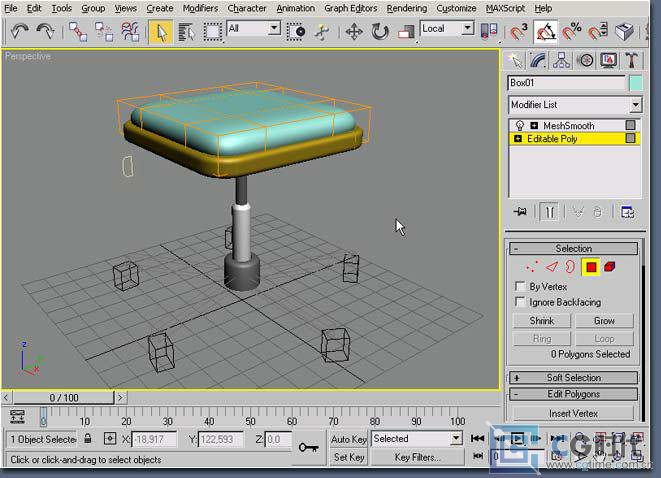Expand the Editable Poly plus box
661x478 pixels.
(x=518, y=139)
